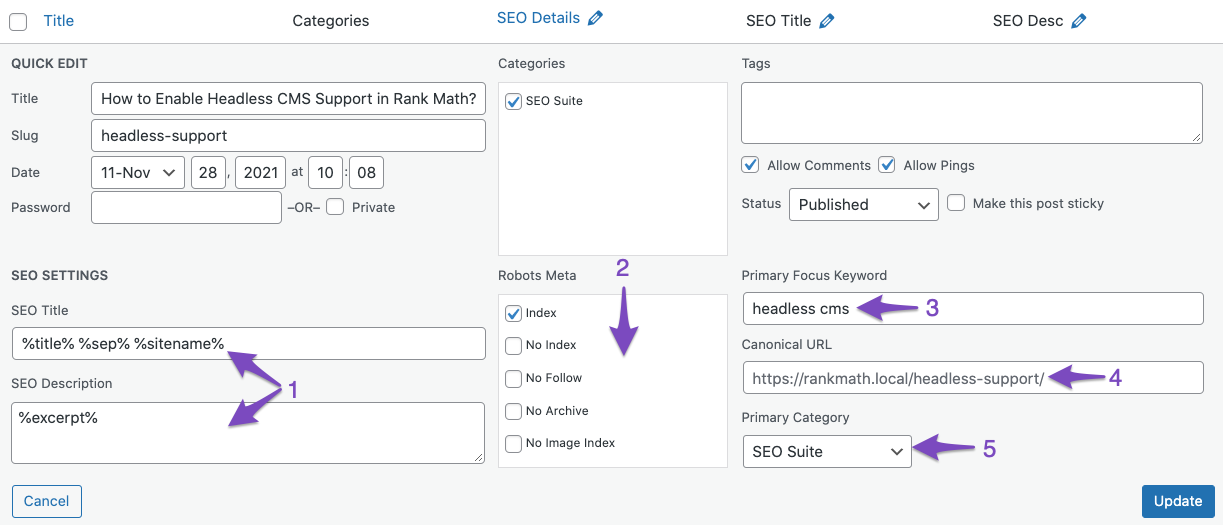The width and height of the screenshot is (1223, 530).
Task: Check the No Image Index option
Action: tap(514, 443)
